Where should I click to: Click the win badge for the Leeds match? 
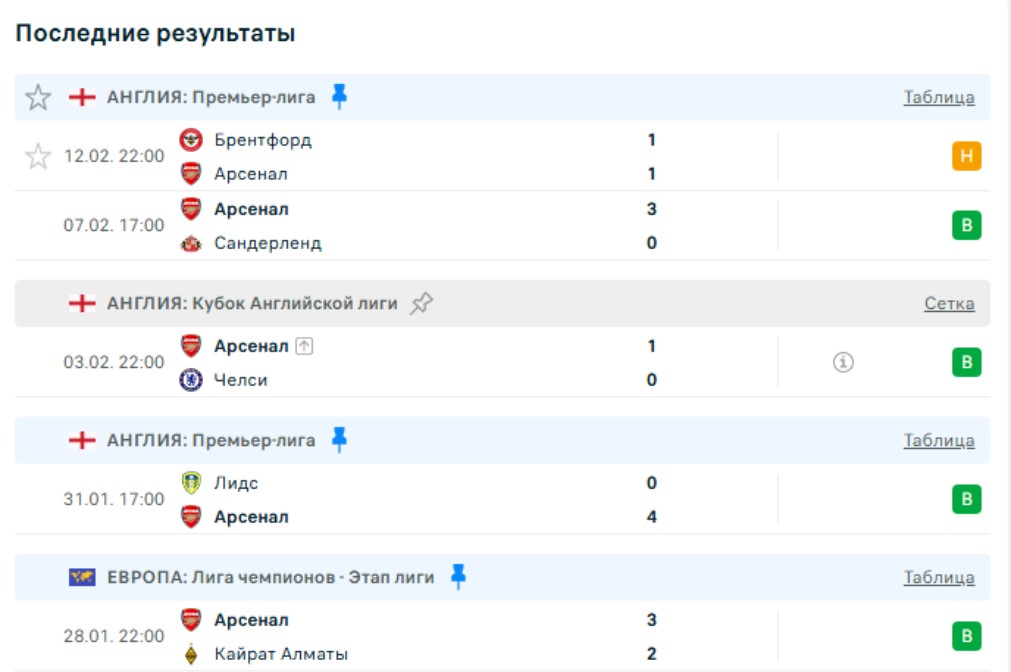click(x=966, y=499)
